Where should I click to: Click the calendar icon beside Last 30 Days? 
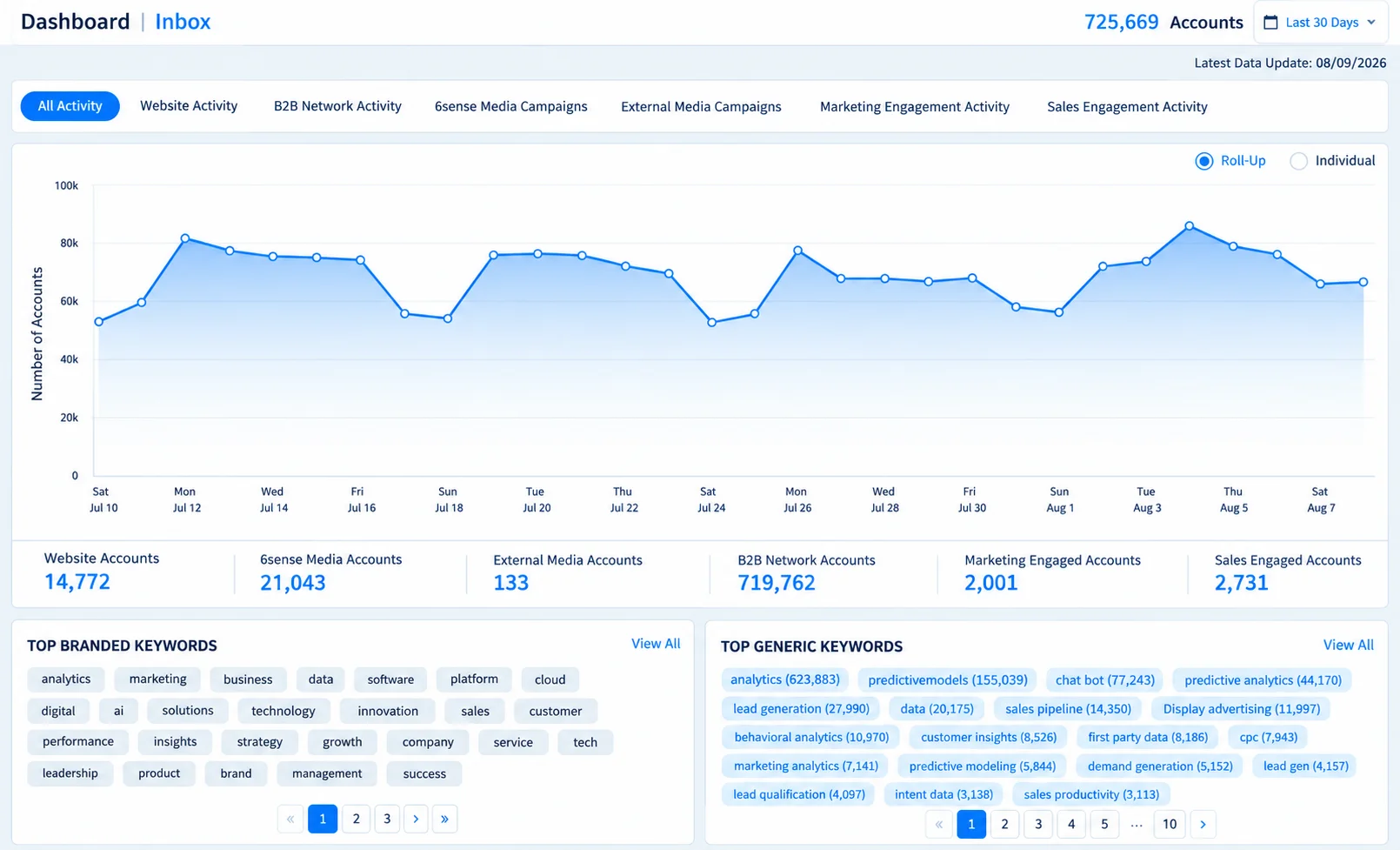tap(1270, 23)
